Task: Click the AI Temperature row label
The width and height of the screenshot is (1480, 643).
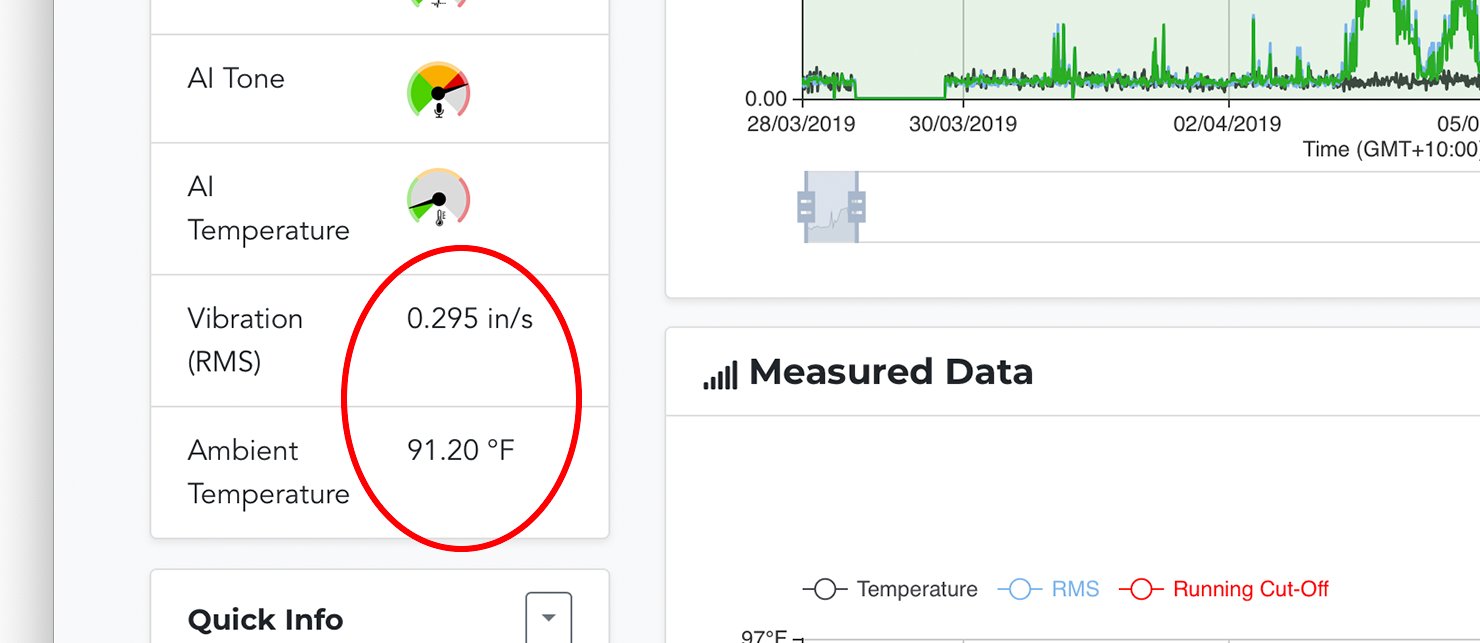Action: click(x=268, y=208)
